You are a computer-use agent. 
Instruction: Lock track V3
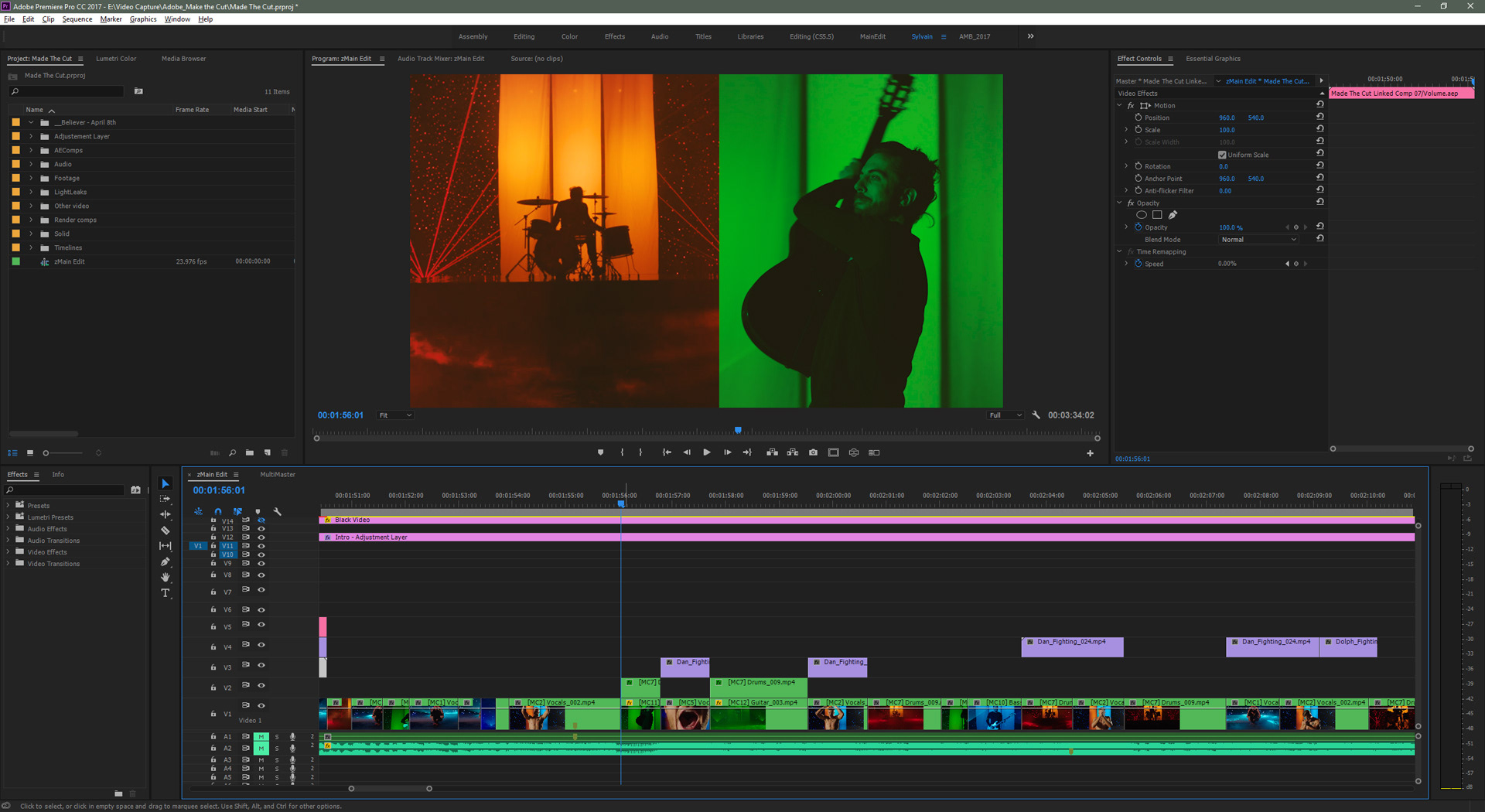point(213,667)
